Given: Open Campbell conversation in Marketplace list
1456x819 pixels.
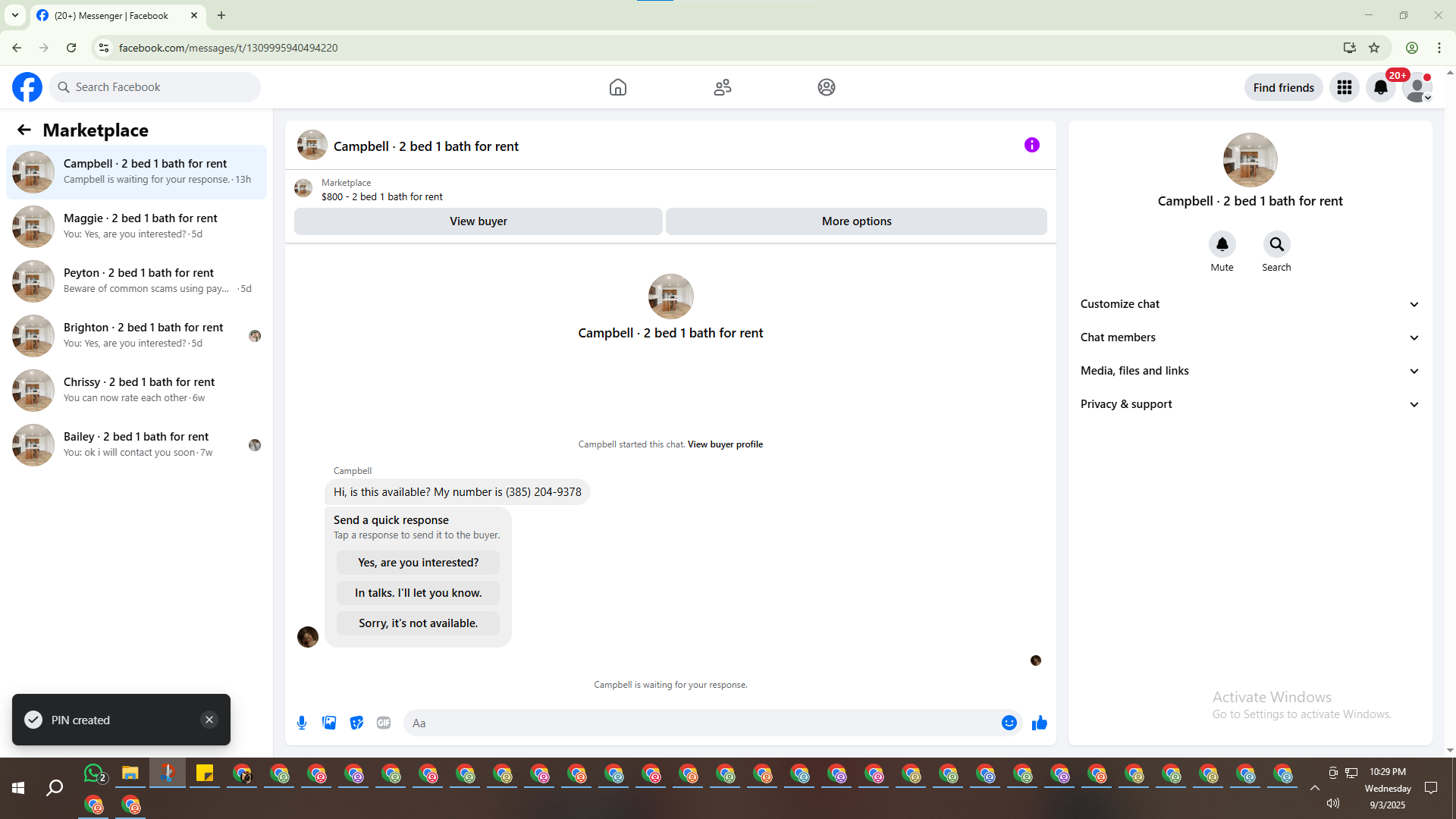Looking at the screenshot, I should [x=136, y=172].
